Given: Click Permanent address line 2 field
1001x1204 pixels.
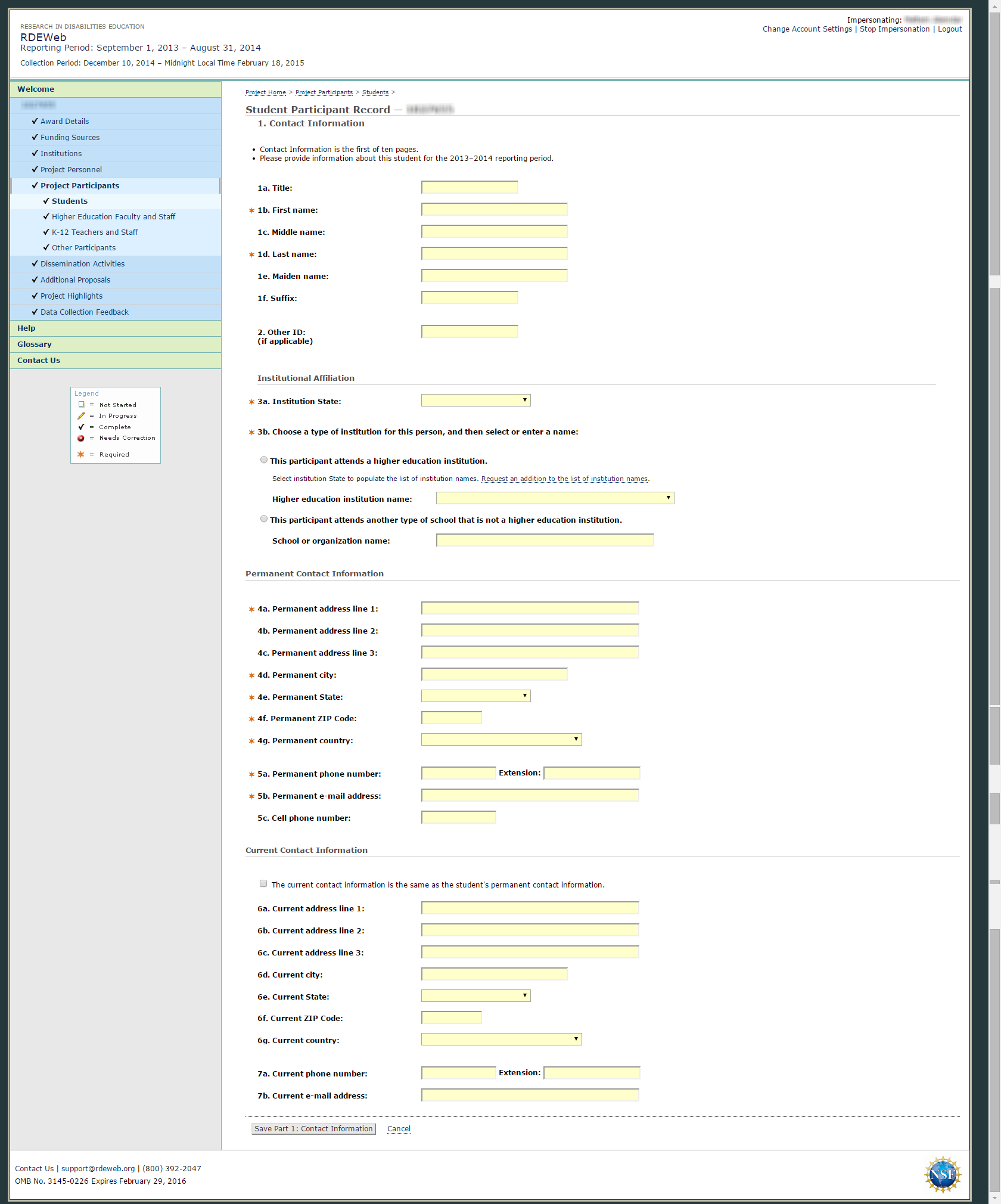Looking at the screenshot, I should 530,630.
